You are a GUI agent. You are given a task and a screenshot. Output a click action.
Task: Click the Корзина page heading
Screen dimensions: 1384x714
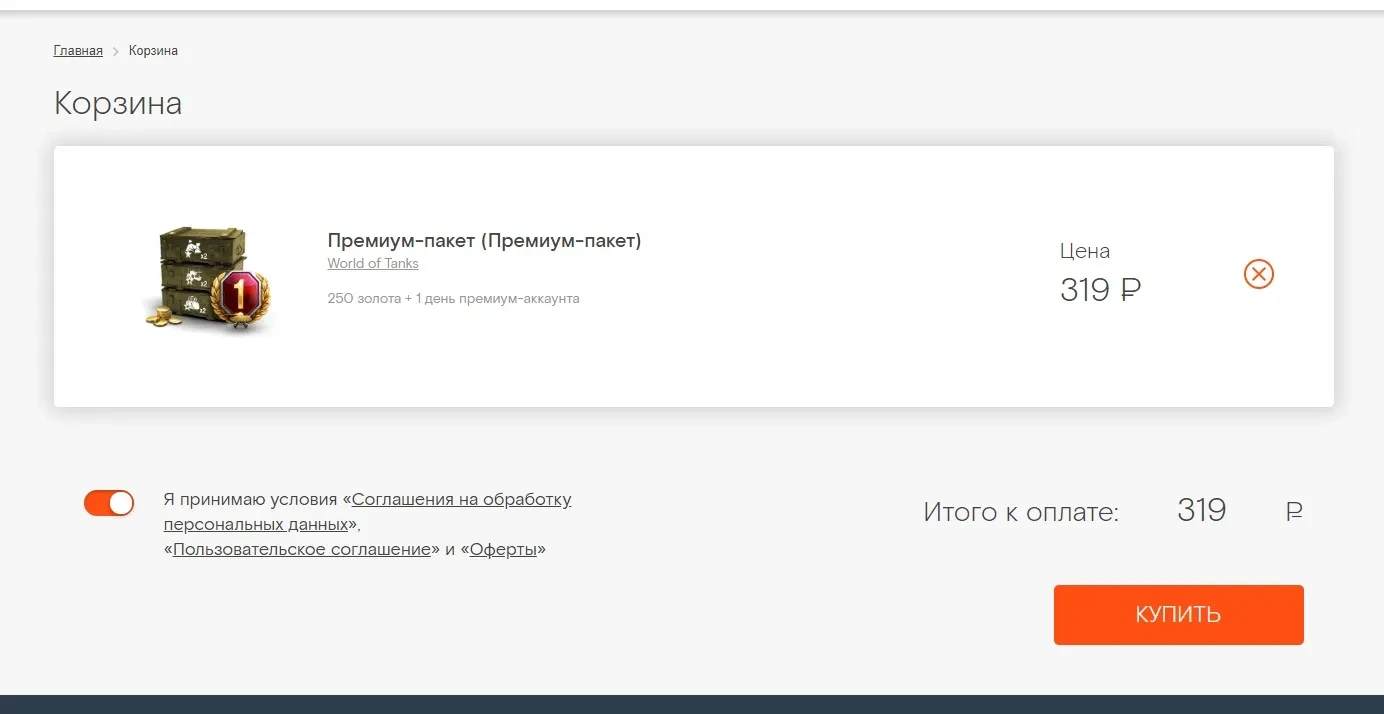[x=118, y=103]
